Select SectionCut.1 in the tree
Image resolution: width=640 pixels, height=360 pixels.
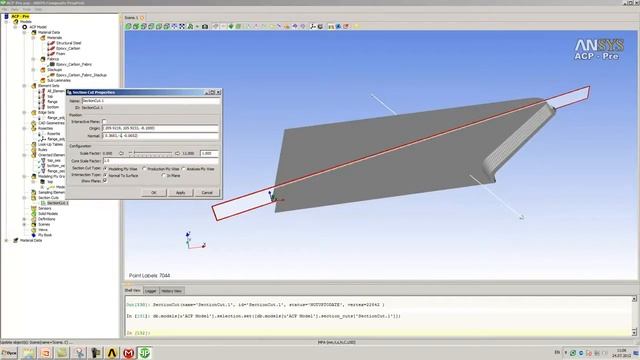tap(58, 203)
